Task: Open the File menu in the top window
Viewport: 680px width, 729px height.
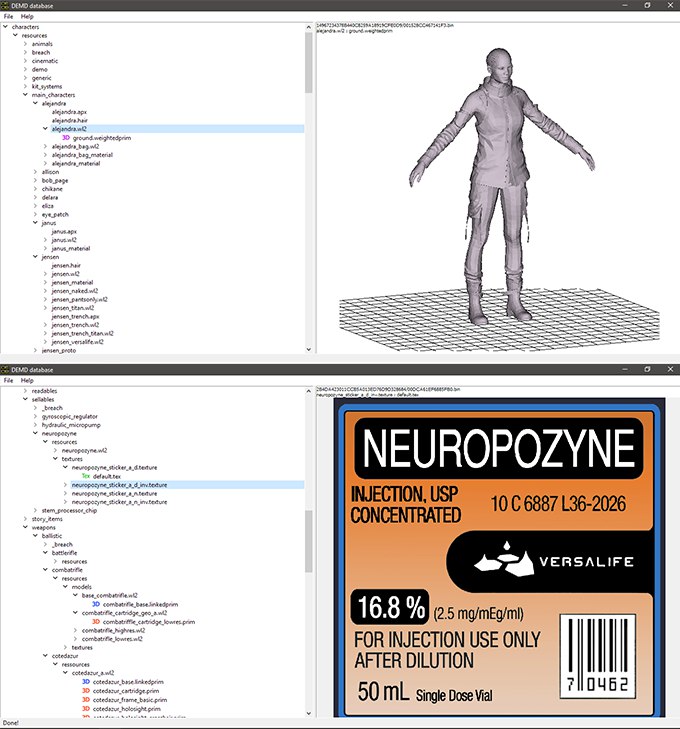Action: point(8,17)
